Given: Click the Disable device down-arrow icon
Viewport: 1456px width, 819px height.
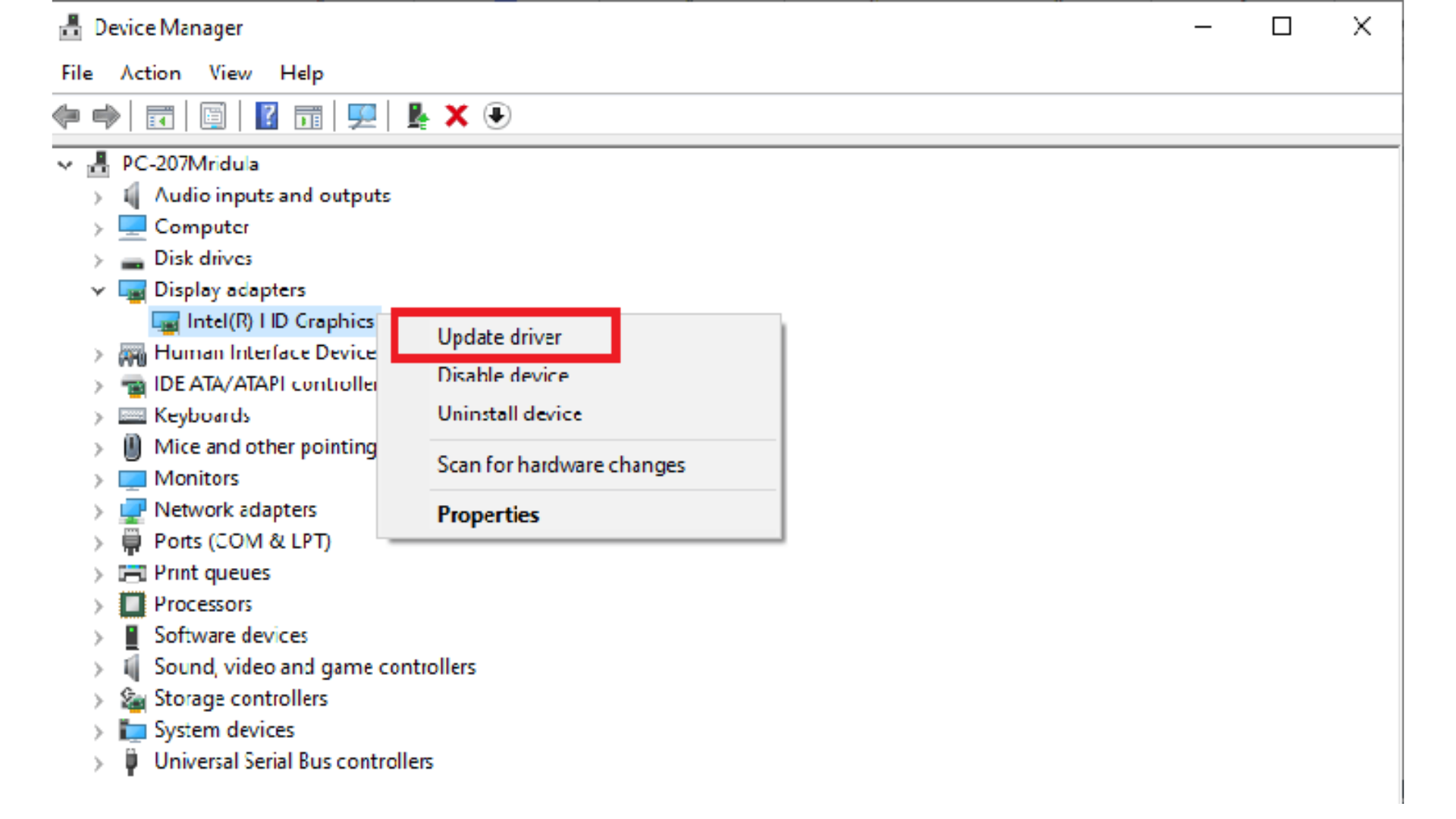Looking at the screenshot, I should [497, 116].
